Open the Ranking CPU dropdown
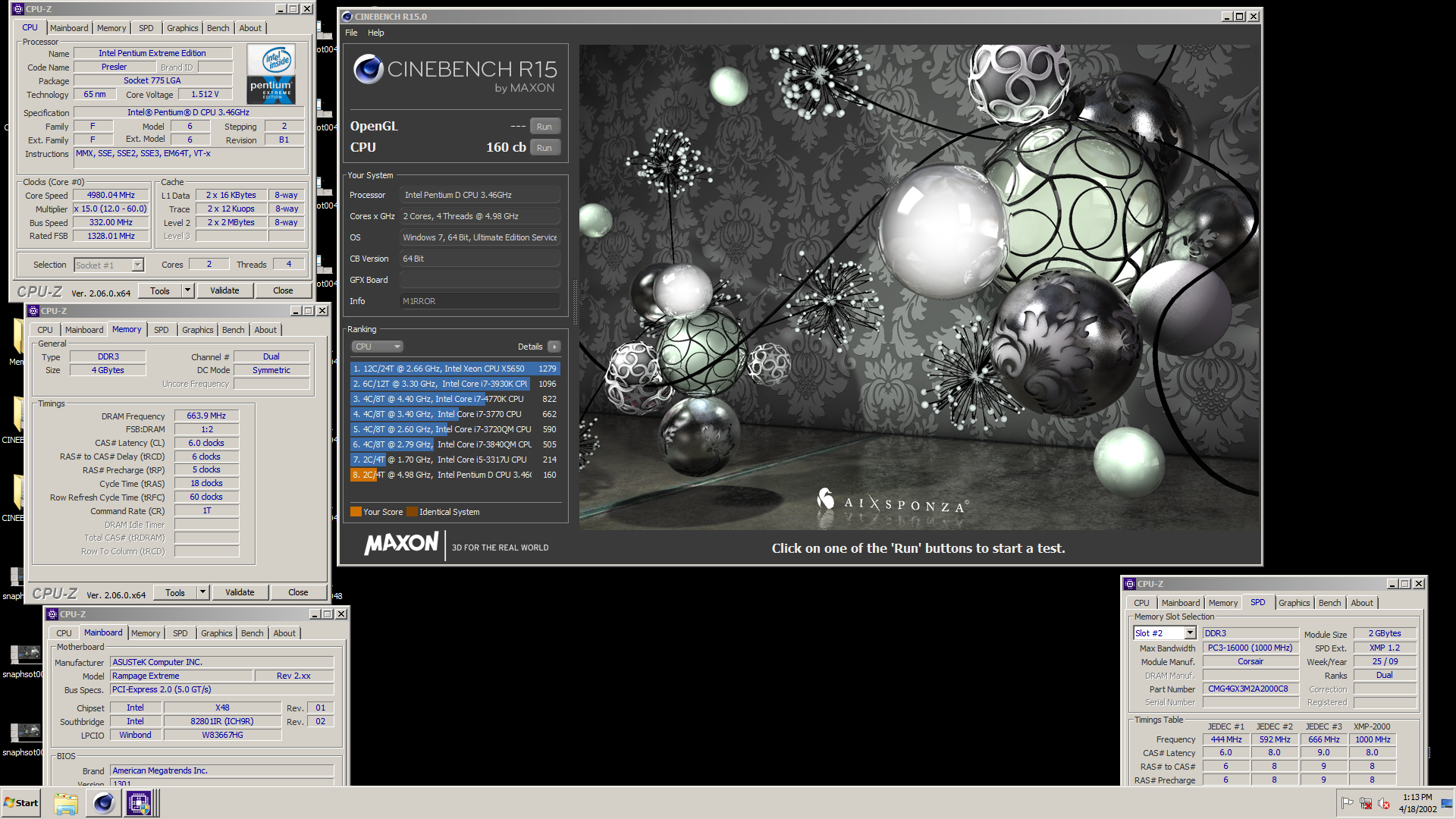The width and height of the screenshot is (1456, 819). click(x=377, y=347)
